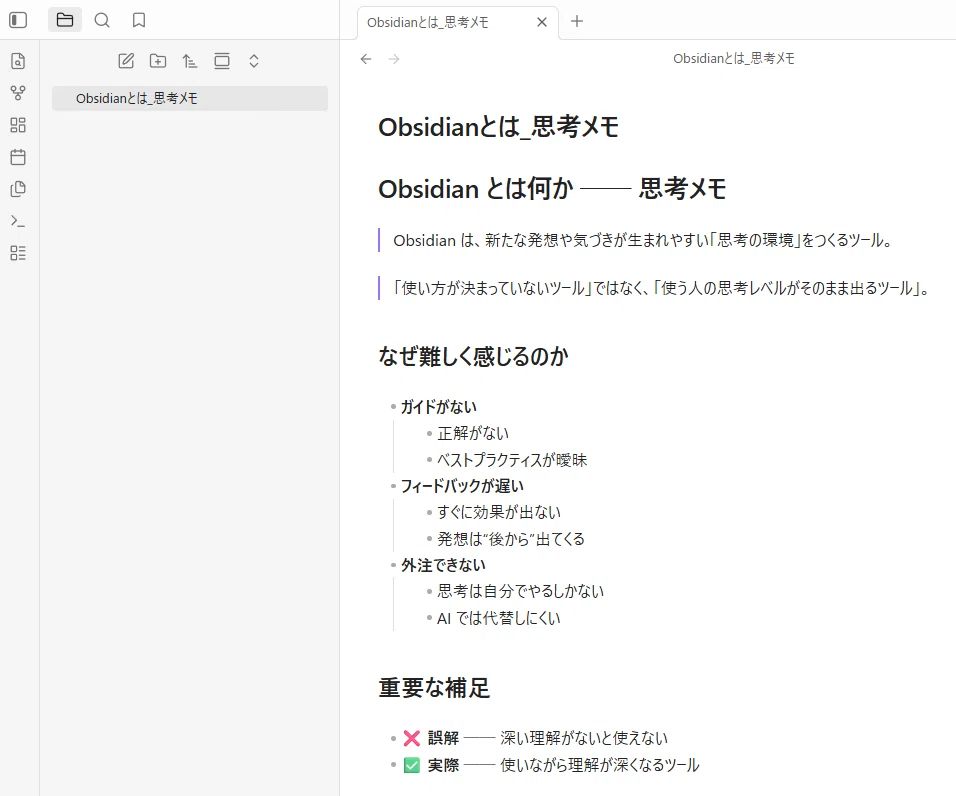This screenshot has width=956, height=796.
Task: Click the bullet ベストプラクティスが曖昧
Action: pyautogui.click(x=512, y=460)
